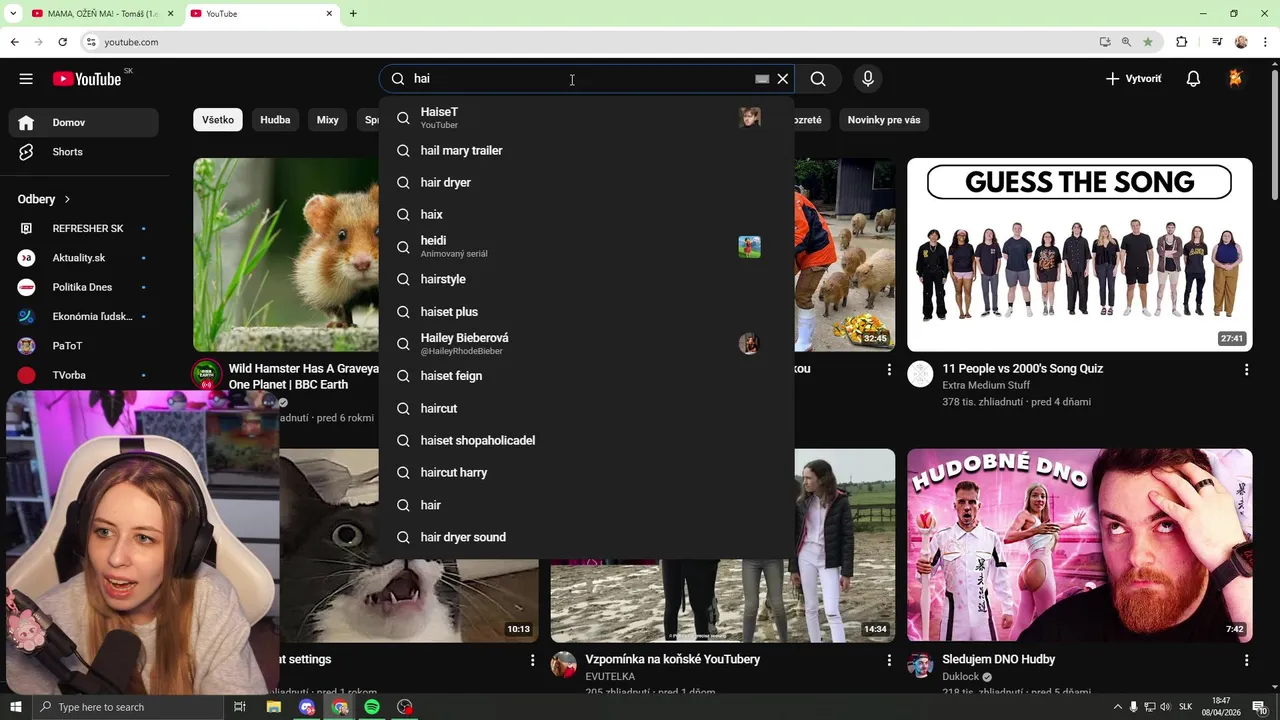Open Guess the Song video thumbnail
The height and width of the screenshot is (720, 1280).
(x=1080, y=255)
